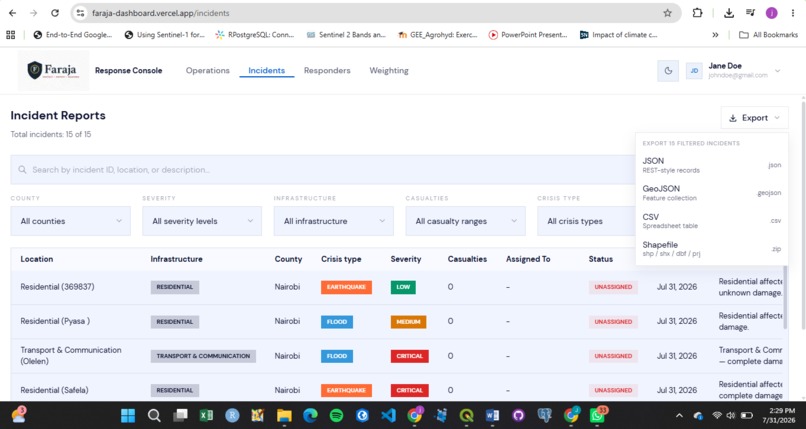This screenshot has width=806, height=429.
Task: Switch to the Operations tab
Action: point(208,70)
